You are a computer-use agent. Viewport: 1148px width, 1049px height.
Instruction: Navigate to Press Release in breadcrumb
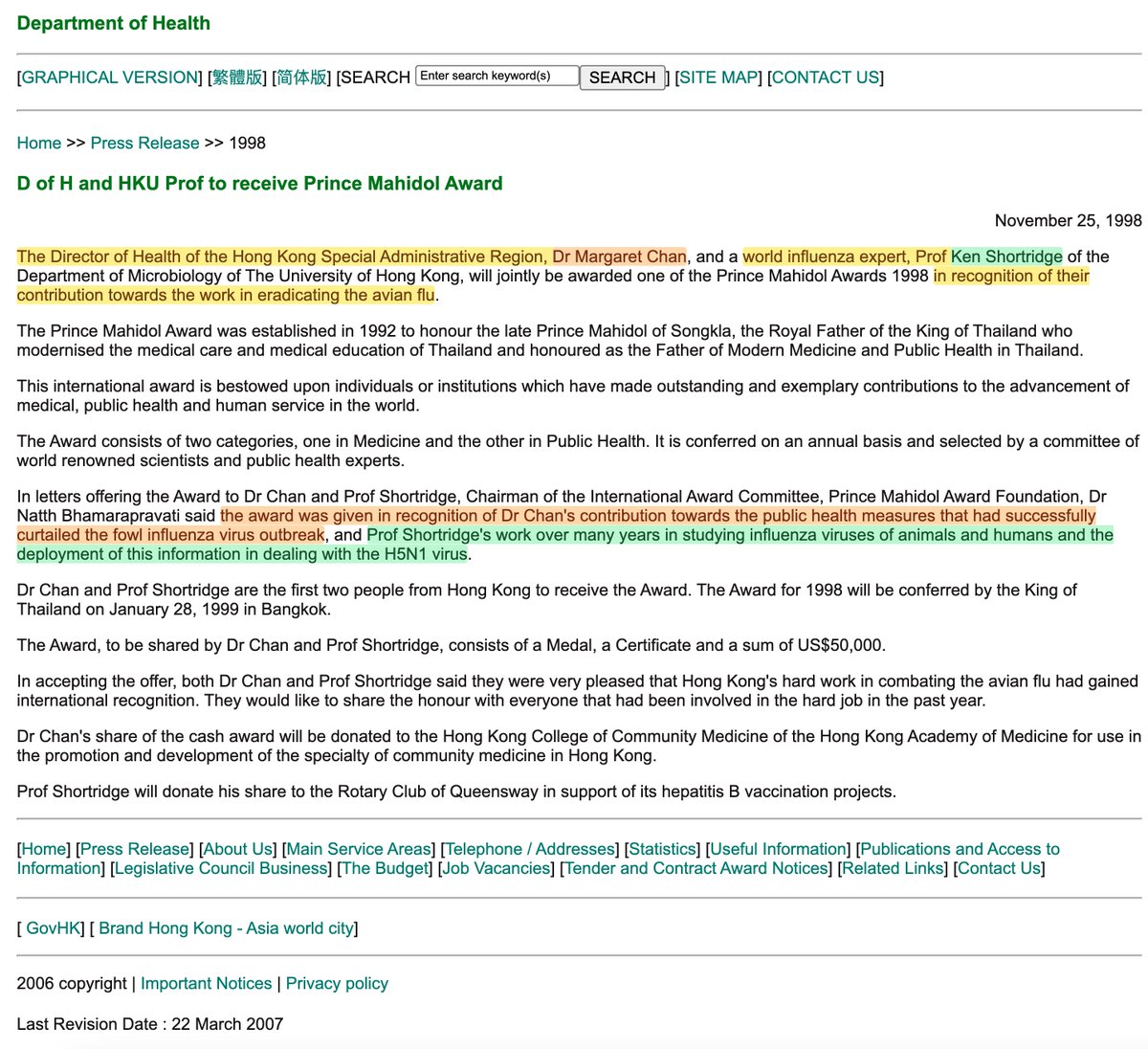(144, 143)
